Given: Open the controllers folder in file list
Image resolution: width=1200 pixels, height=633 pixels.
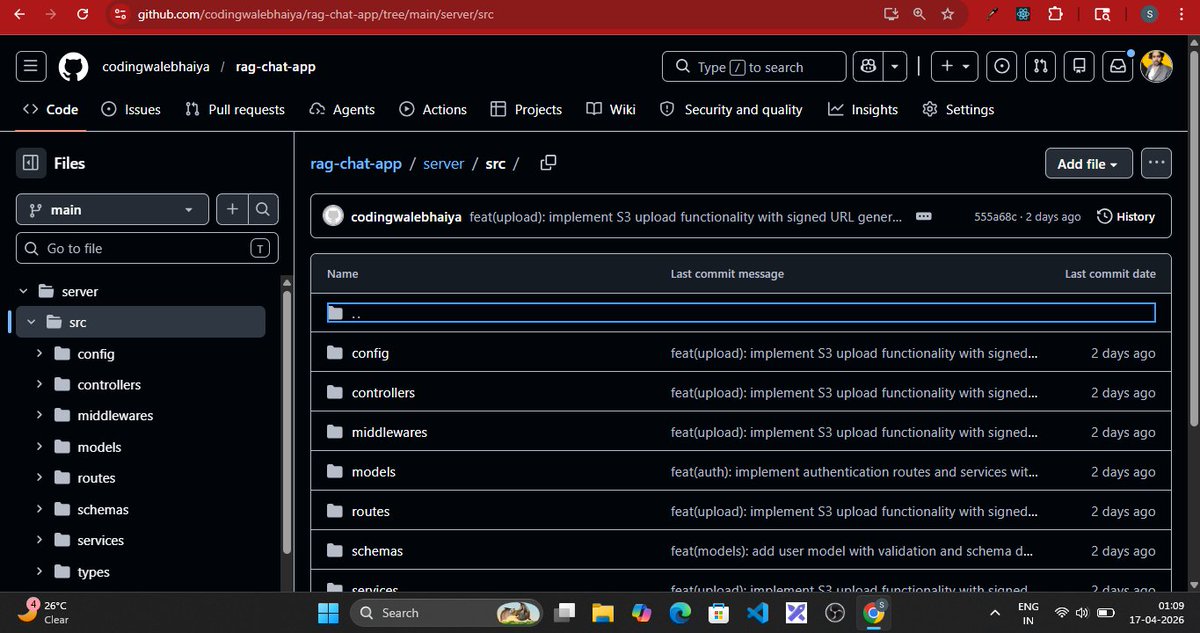Looking at the screenshot, I should pyautogui.click(x=383, y=393).
